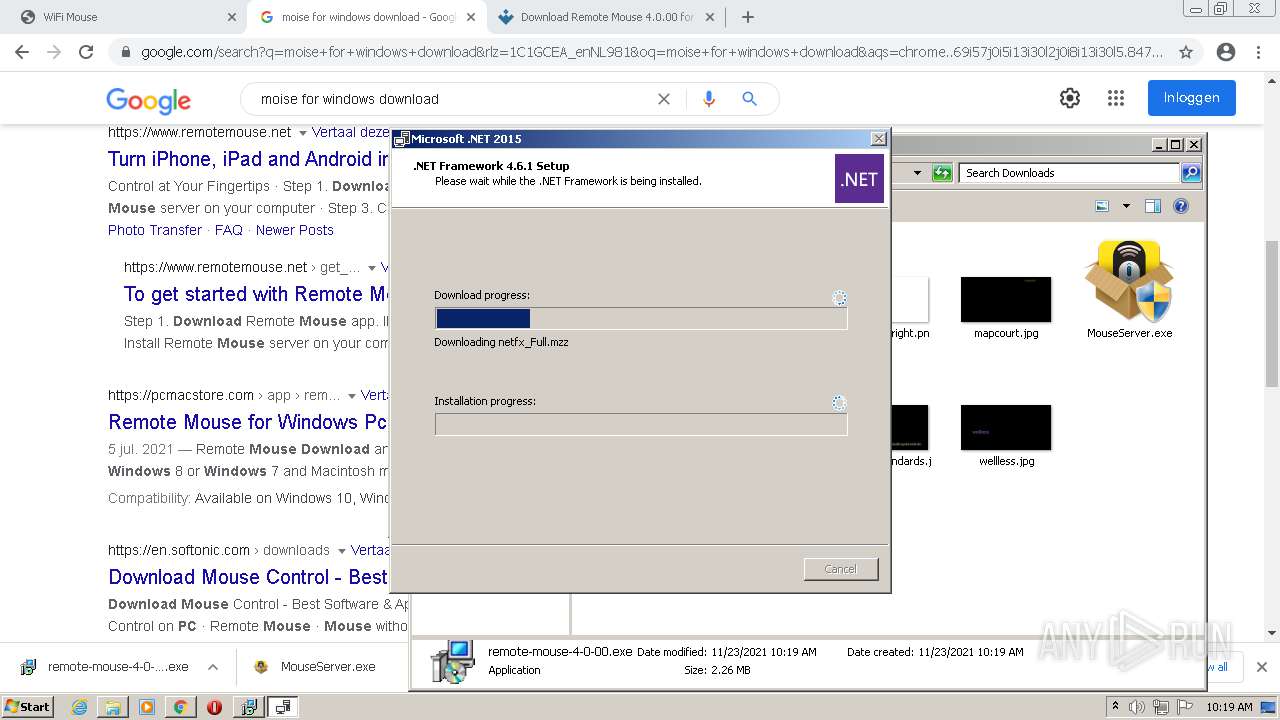Image resolution: width=1280 pixels, height=720 pixels.
Task: Expand the en.softonic.com result options arrow
Action: coord(342,551)
